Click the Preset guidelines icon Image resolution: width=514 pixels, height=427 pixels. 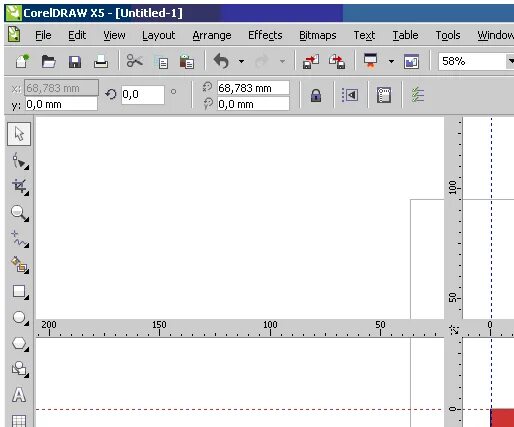[x=384, y=95]
